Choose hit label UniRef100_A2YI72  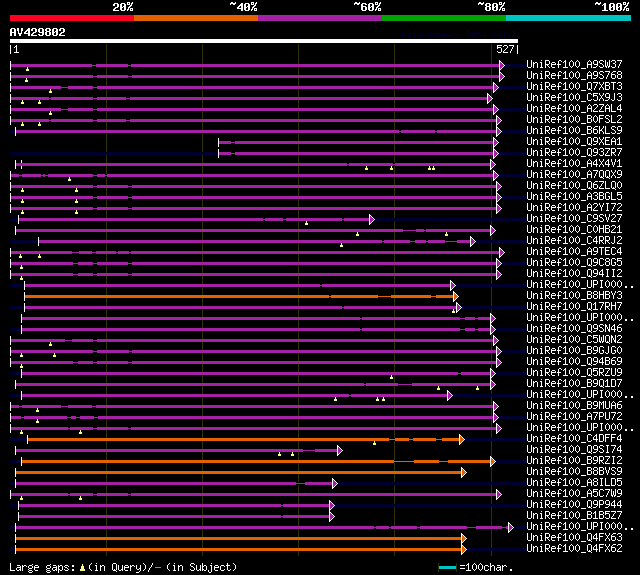click(574, 208)
